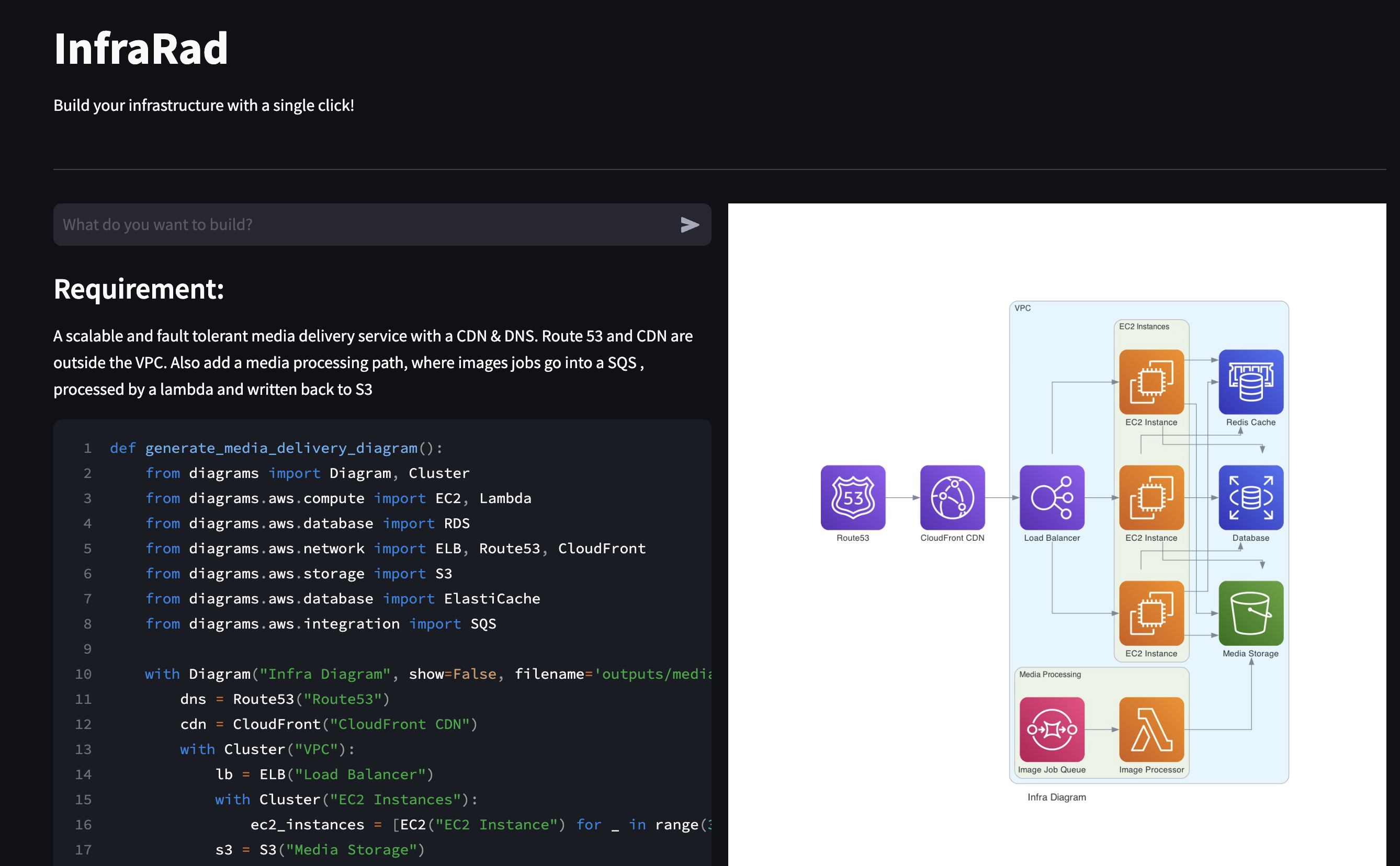The height and width of the screenshot is (866, 1400).
Task: Click the Redis Cache icon
Action: click(x=1250, y=381)
